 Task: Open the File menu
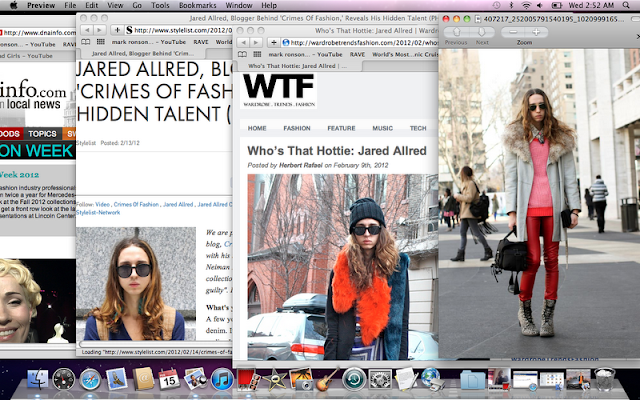click(x=70, y=5)
